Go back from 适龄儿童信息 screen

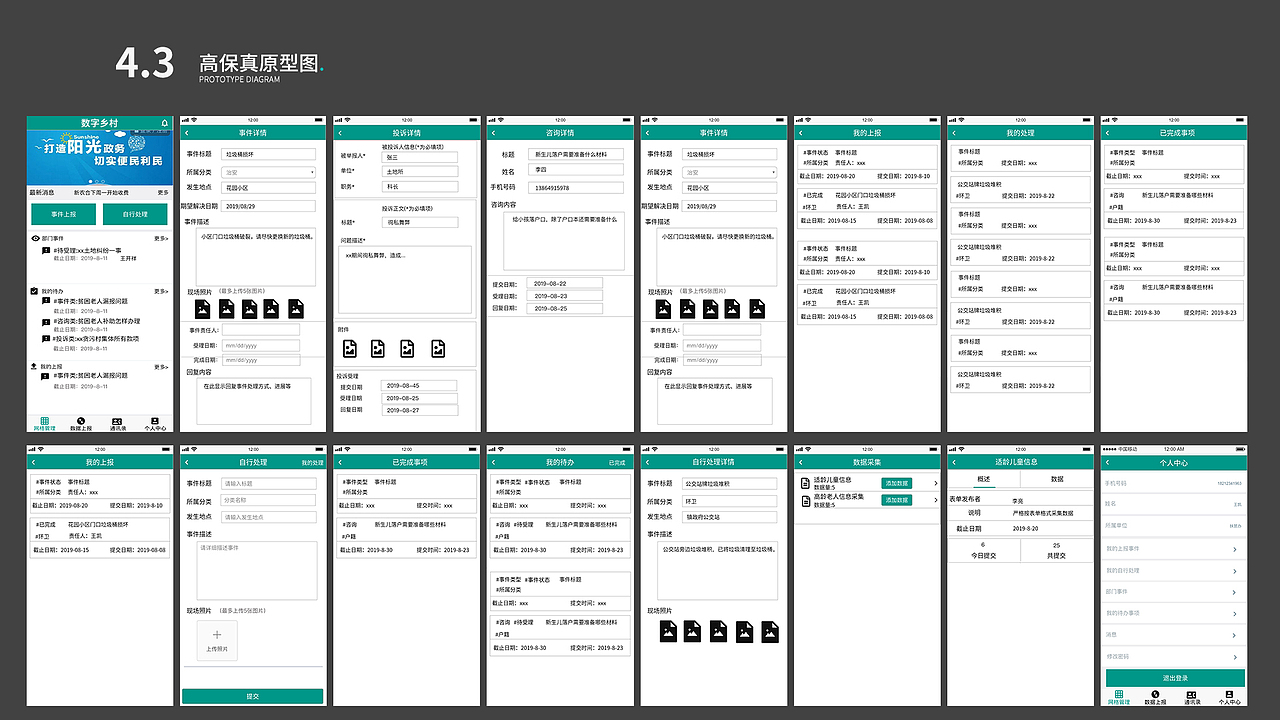point(953,463)
